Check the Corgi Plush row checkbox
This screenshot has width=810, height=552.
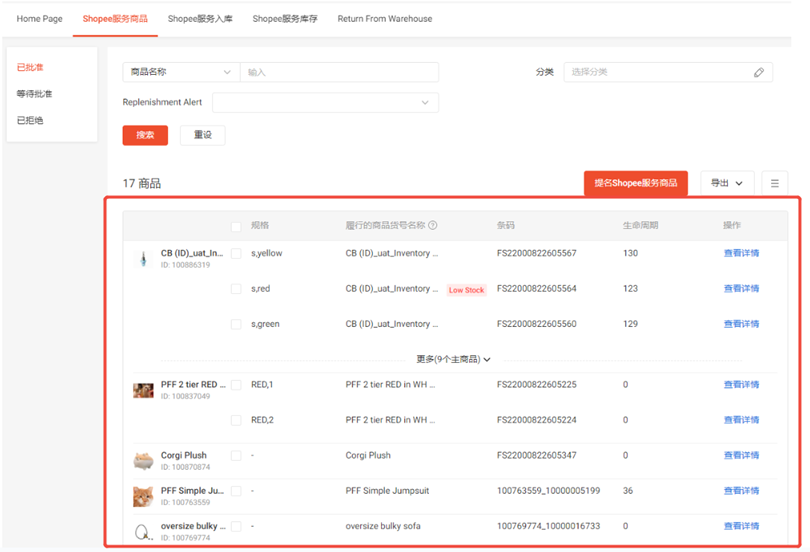[236, 455]
